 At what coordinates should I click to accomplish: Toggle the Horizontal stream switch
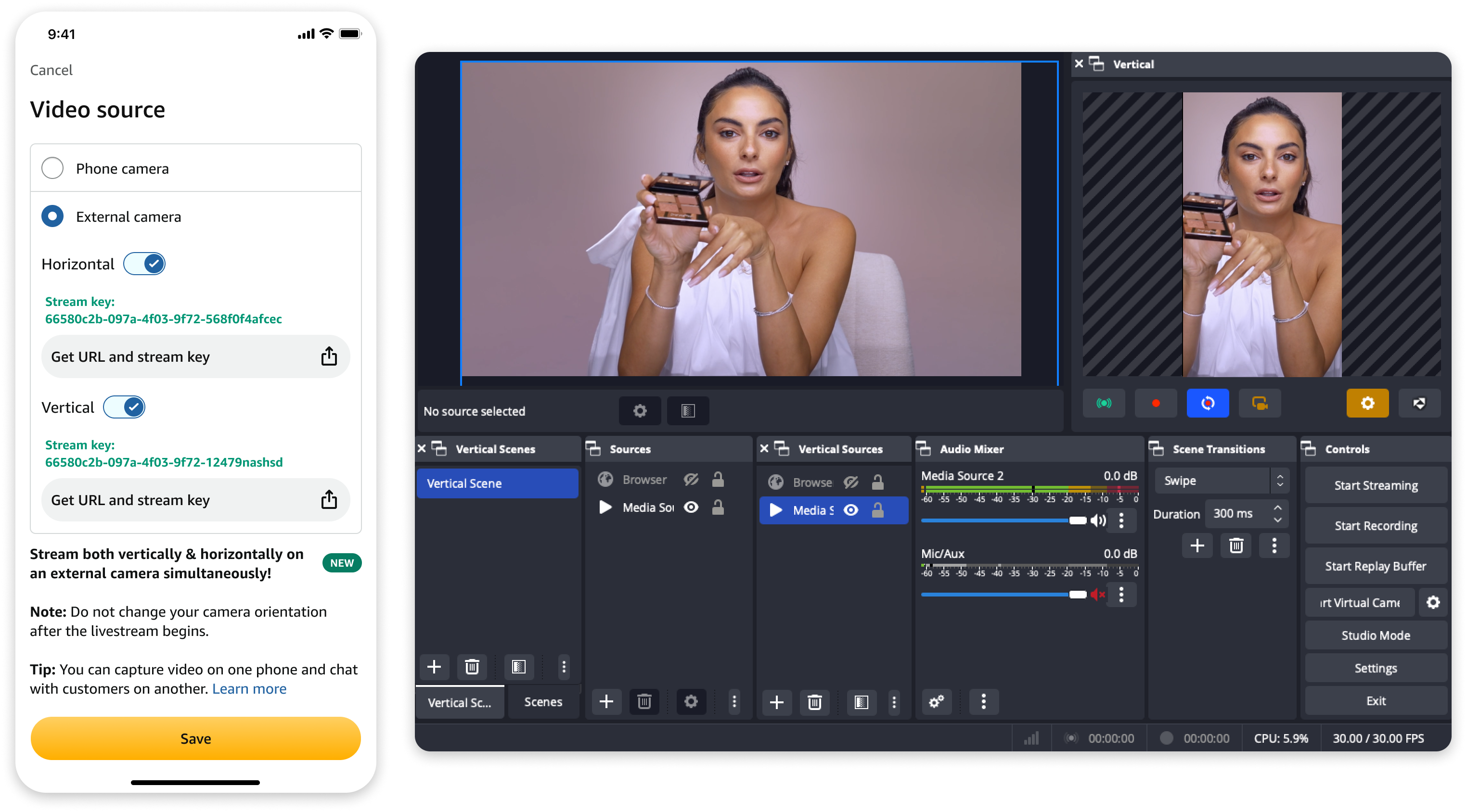coord(144,264)
